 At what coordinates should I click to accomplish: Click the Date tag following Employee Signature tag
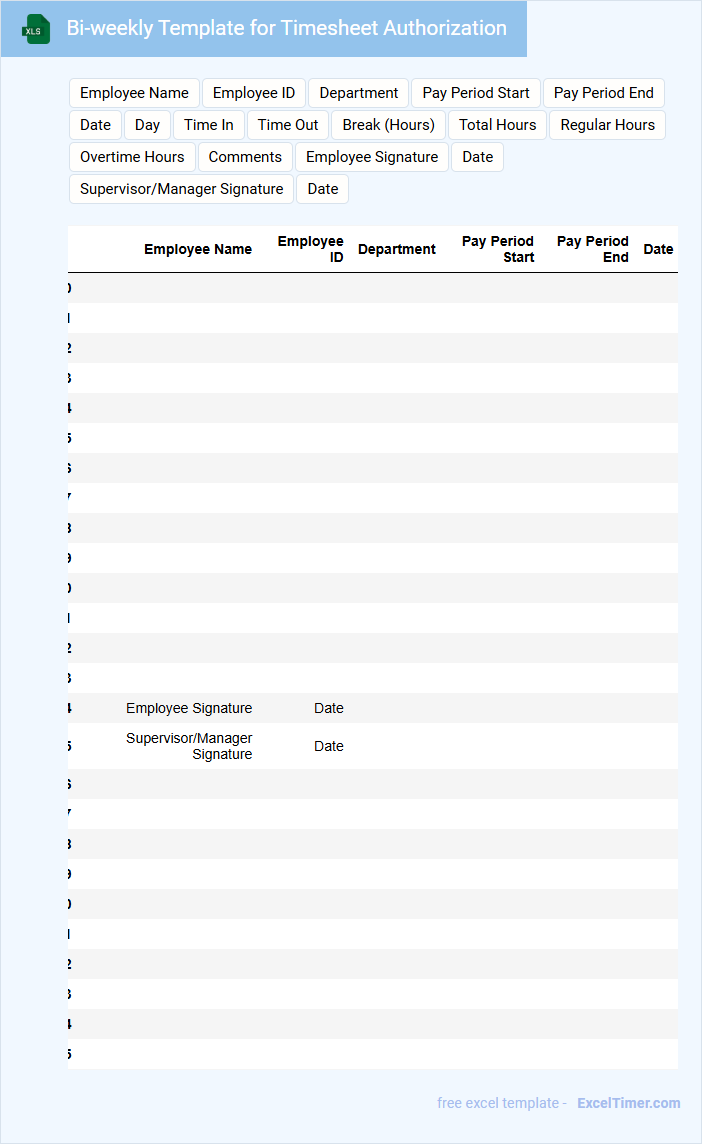point(478,158)
